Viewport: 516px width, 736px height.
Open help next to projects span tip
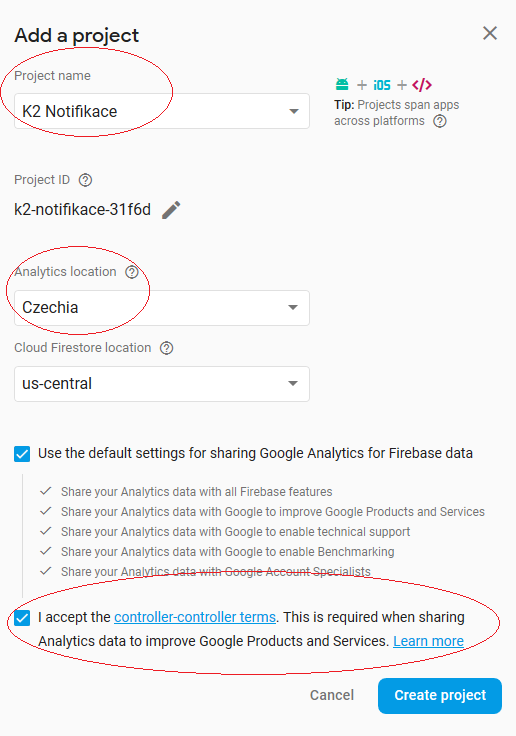(x=439, y=121)
